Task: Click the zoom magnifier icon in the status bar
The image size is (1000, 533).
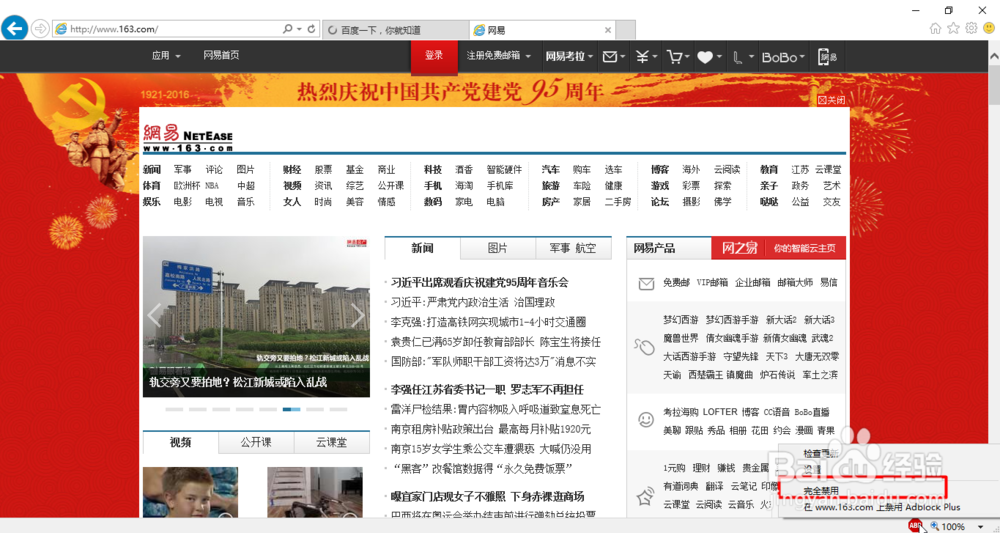Action: [x=934, y=526]
